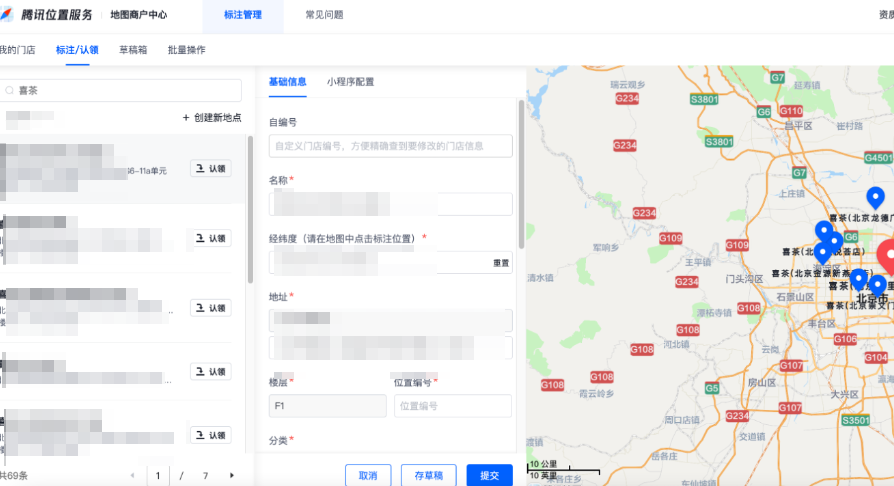Screen dimensions: 894x486
Task: Click the detailed address second field
Action: (x=391, y=347)
